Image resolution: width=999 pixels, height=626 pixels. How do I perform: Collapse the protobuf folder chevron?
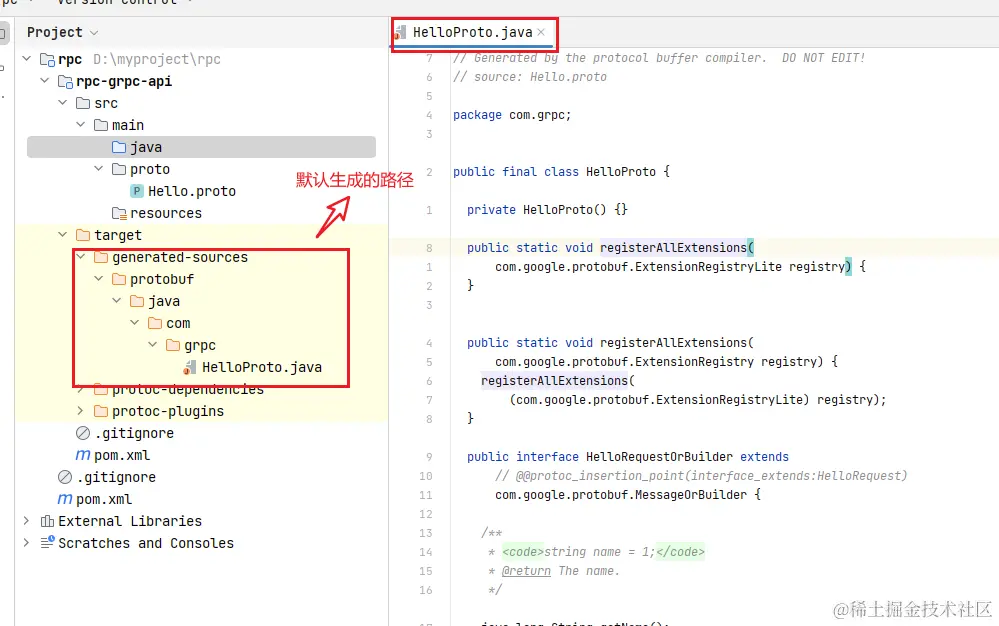pos(98,279)
